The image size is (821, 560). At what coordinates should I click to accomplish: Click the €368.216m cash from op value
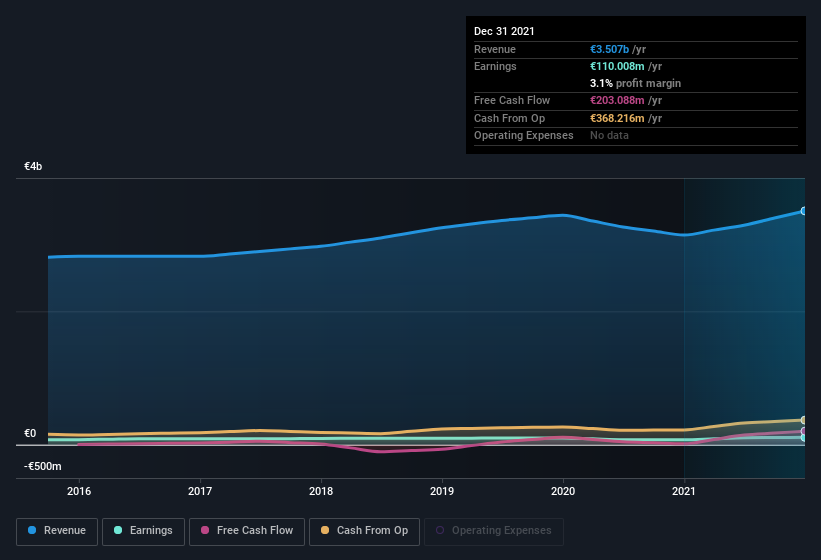click(x=617, y=118)
